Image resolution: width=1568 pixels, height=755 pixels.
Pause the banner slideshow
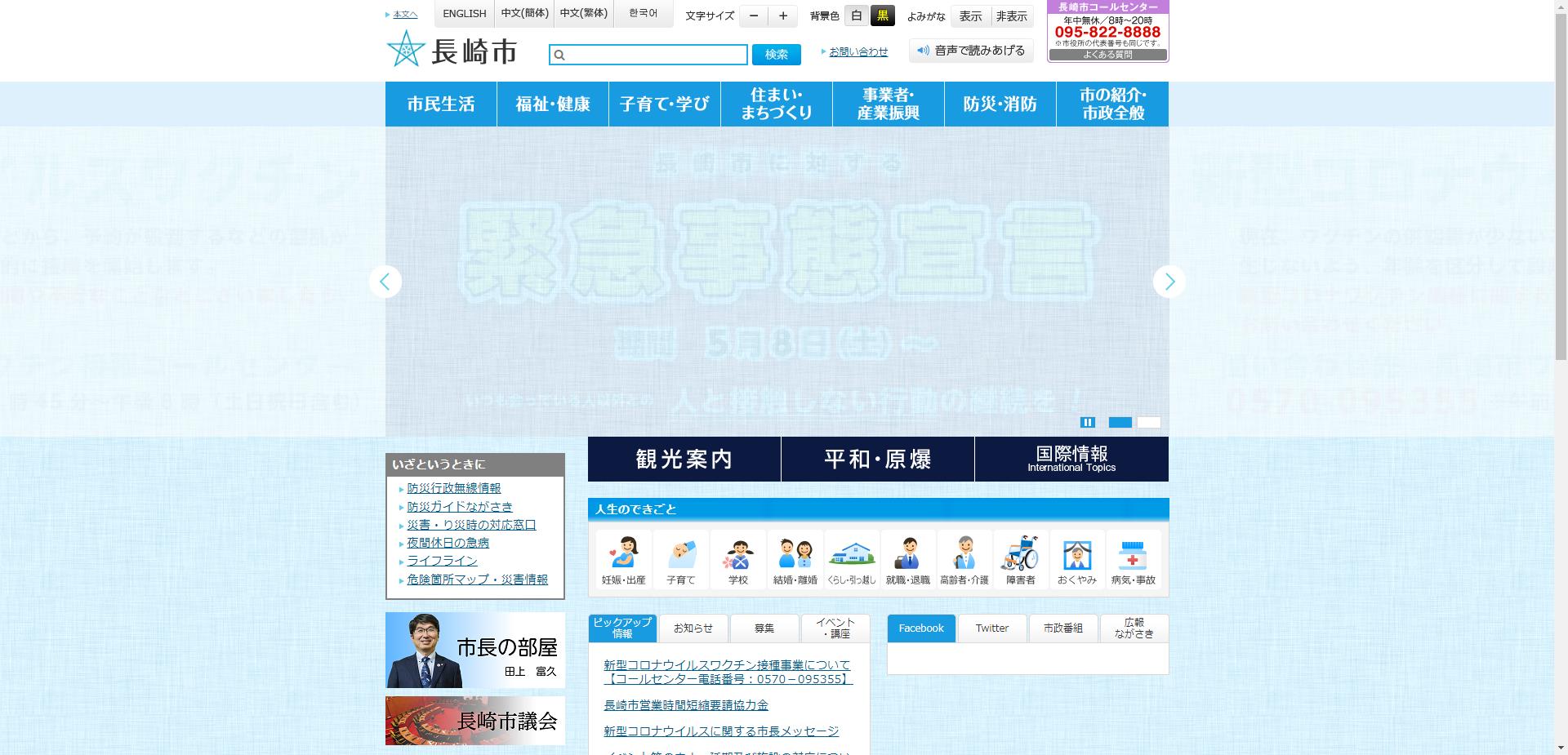pyautogui.click(x=1087, y=422)
